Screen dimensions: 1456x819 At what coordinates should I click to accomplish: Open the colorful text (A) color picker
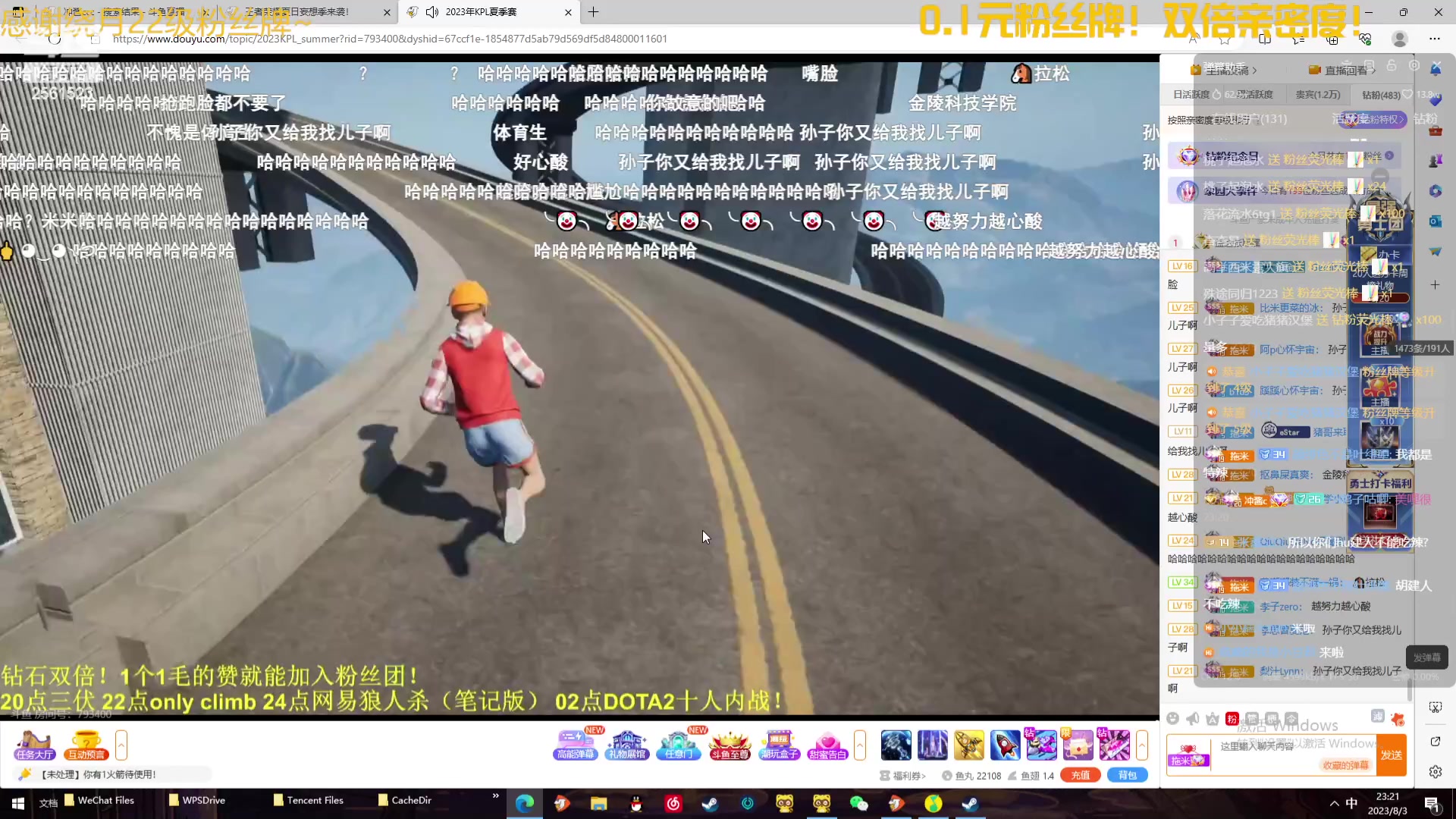(1213, 719)
